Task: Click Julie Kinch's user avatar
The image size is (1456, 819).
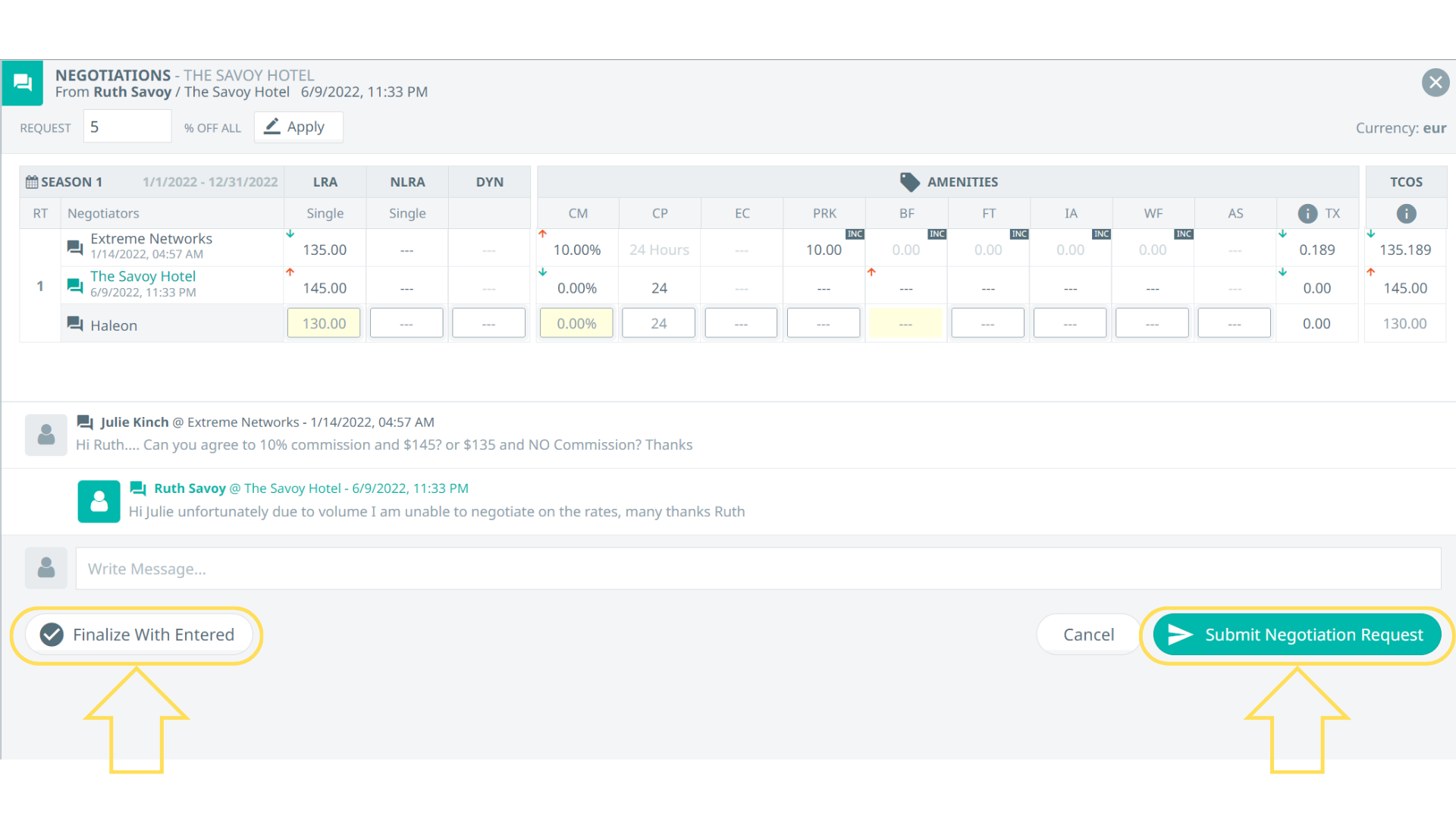Action: pyautogui.click(x=46, y=435)
